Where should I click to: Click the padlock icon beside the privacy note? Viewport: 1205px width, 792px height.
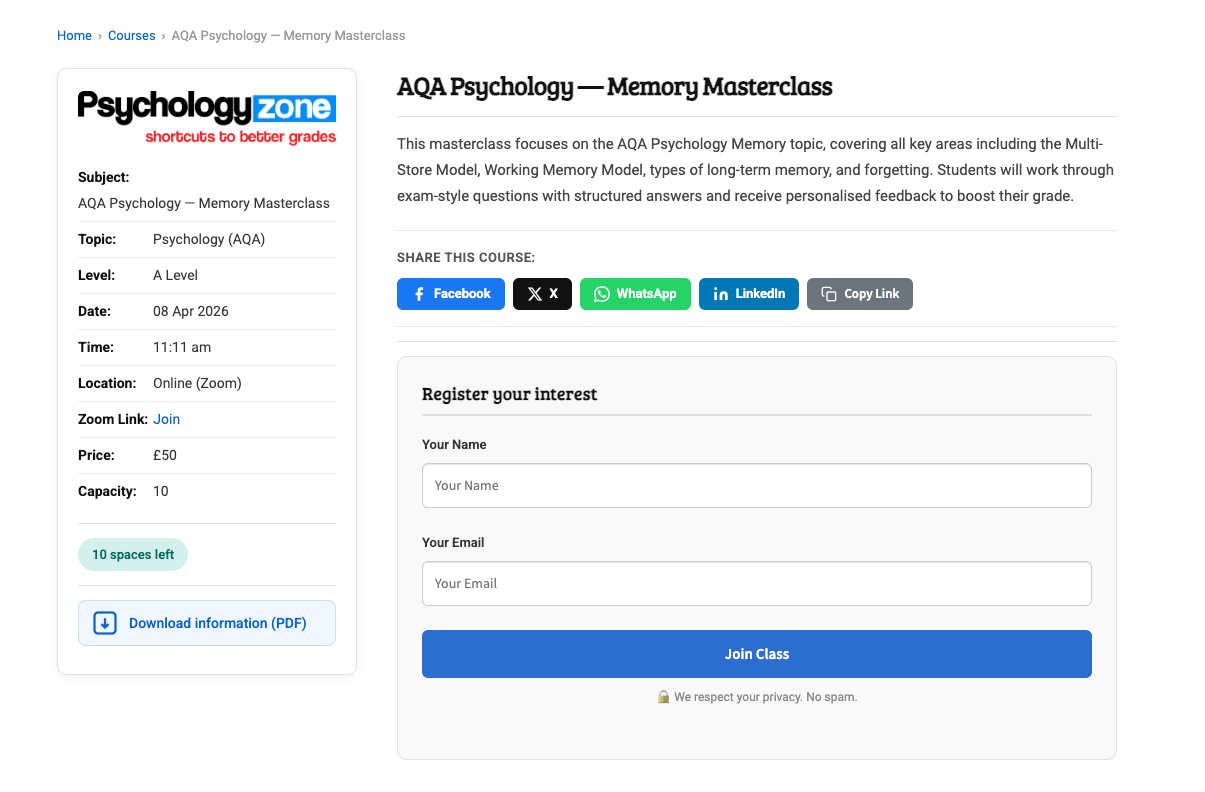click(x=663, y=697)
